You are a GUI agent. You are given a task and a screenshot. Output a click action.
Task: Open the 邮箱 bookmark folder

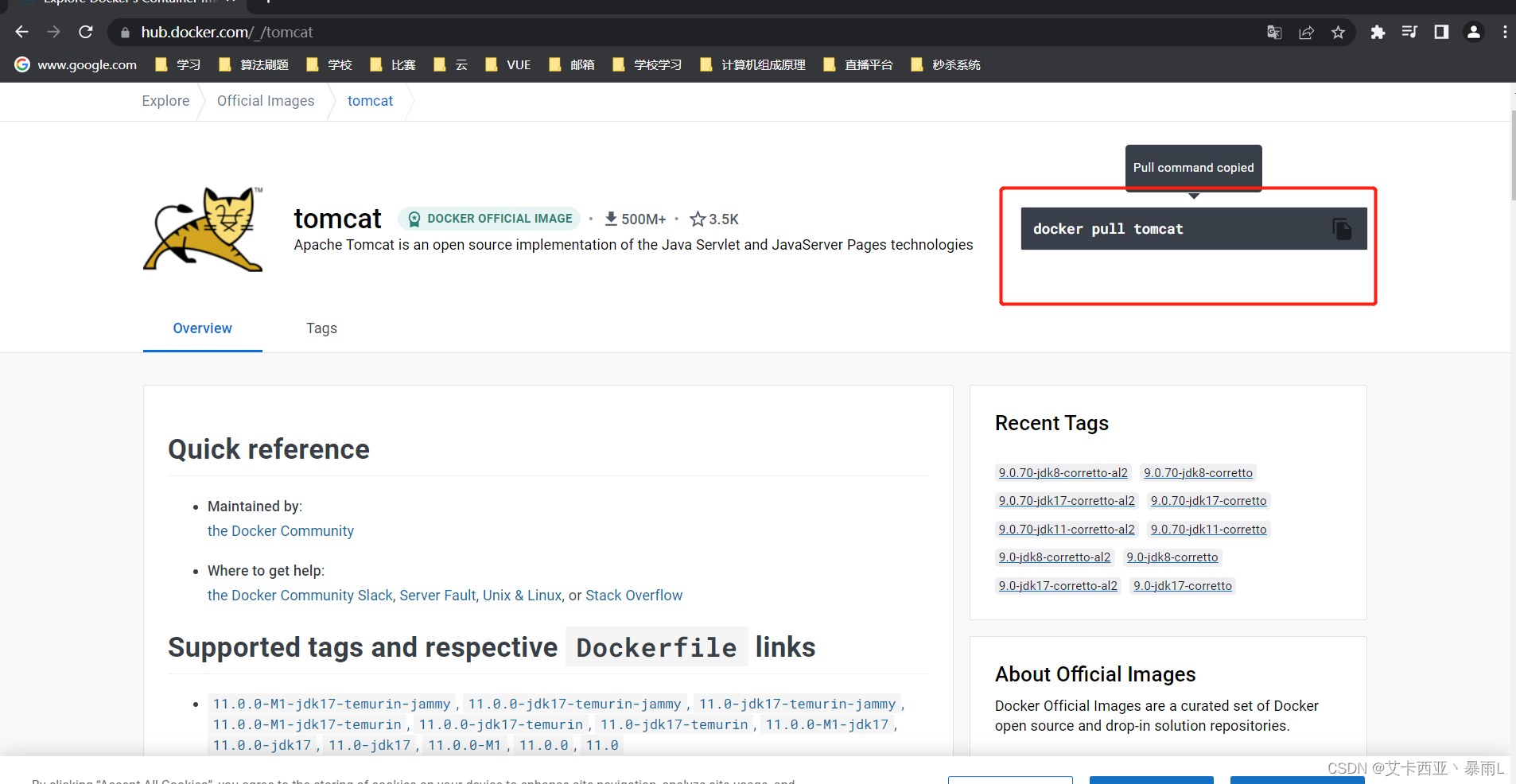(x=572, y=64)
